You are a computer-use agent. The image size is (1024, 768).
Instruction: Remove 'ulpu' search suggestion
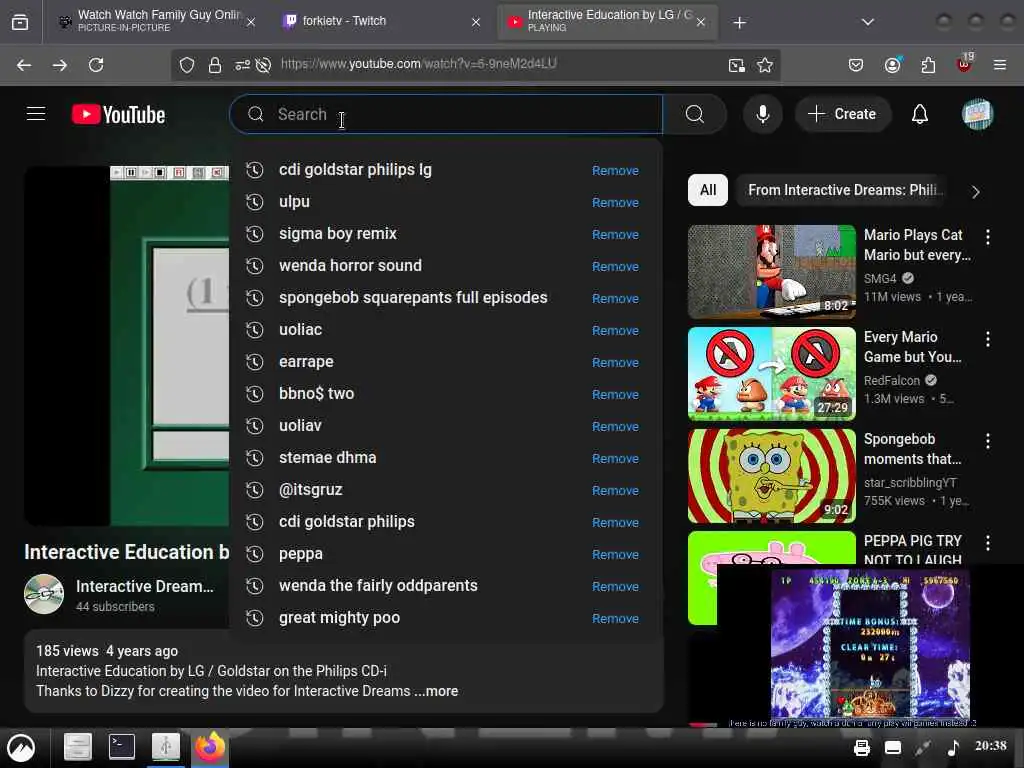[615, 202]
